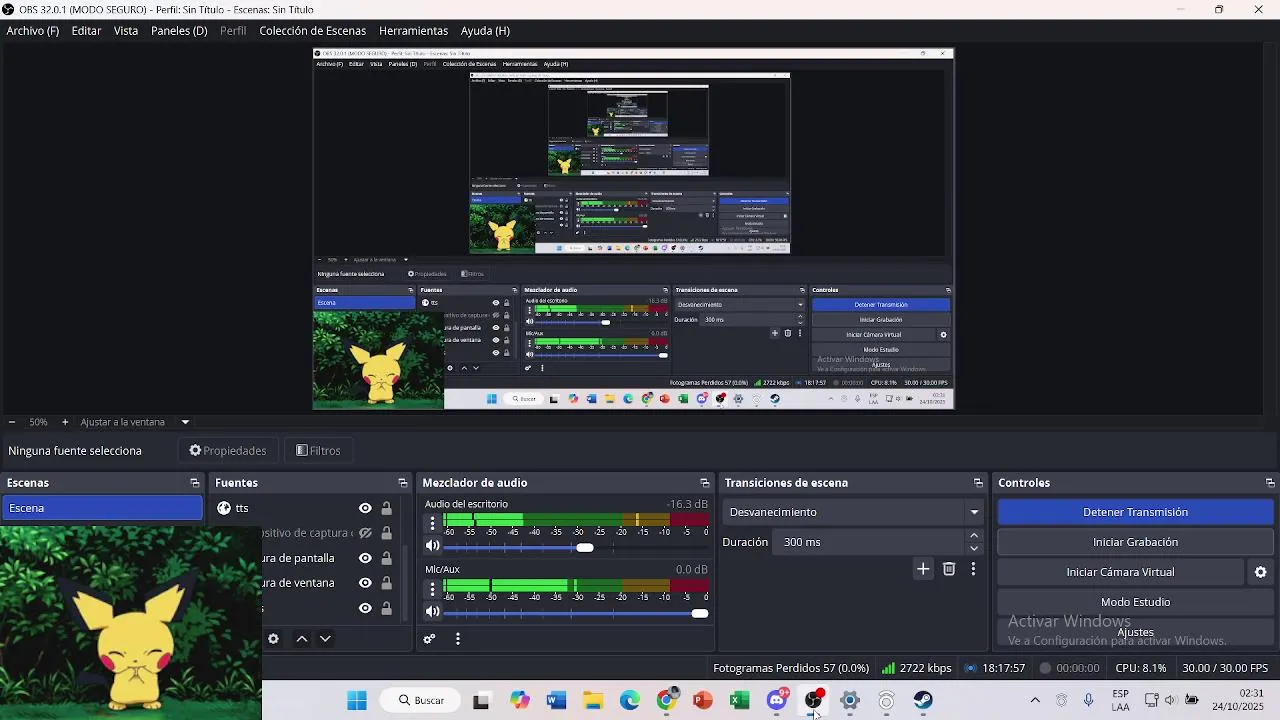Unlock the tts source
This screenshot has height=720, width=1280.
click(x=386, y=508)
